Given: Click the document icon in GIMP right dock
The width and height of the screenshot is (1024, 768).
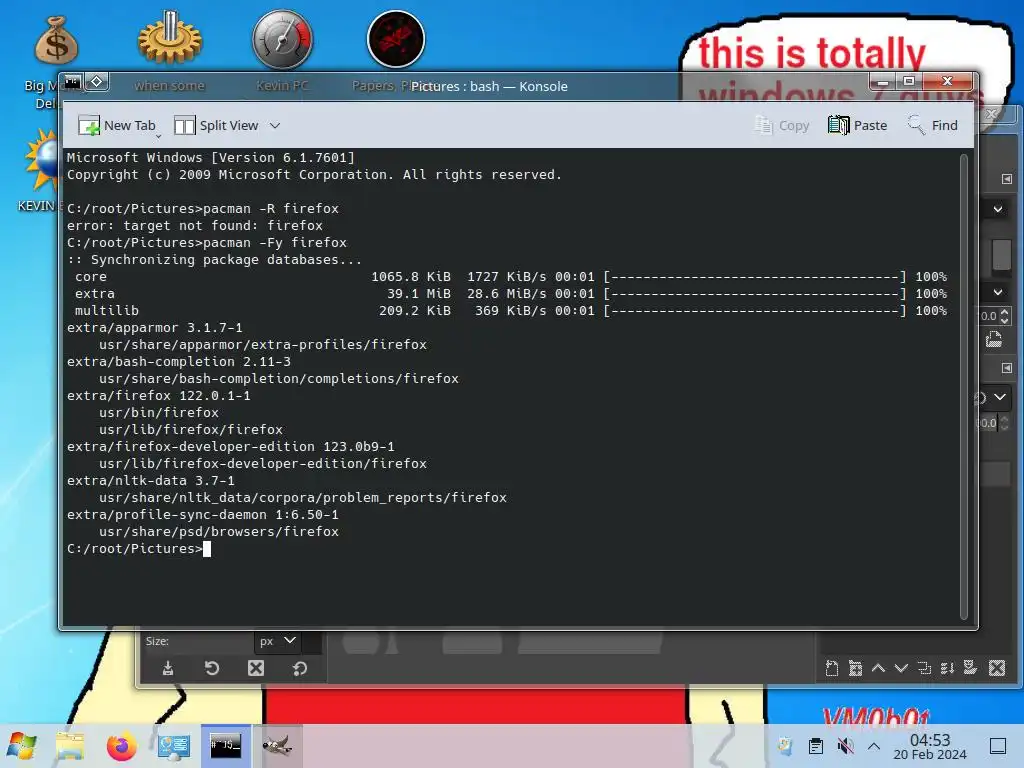Looking at the screenshot, I should (x=994, y=340).
